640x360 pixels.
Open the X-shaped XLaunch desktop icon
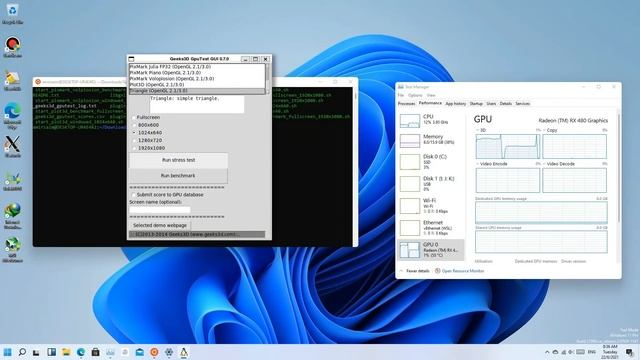(x=12, y=147)
